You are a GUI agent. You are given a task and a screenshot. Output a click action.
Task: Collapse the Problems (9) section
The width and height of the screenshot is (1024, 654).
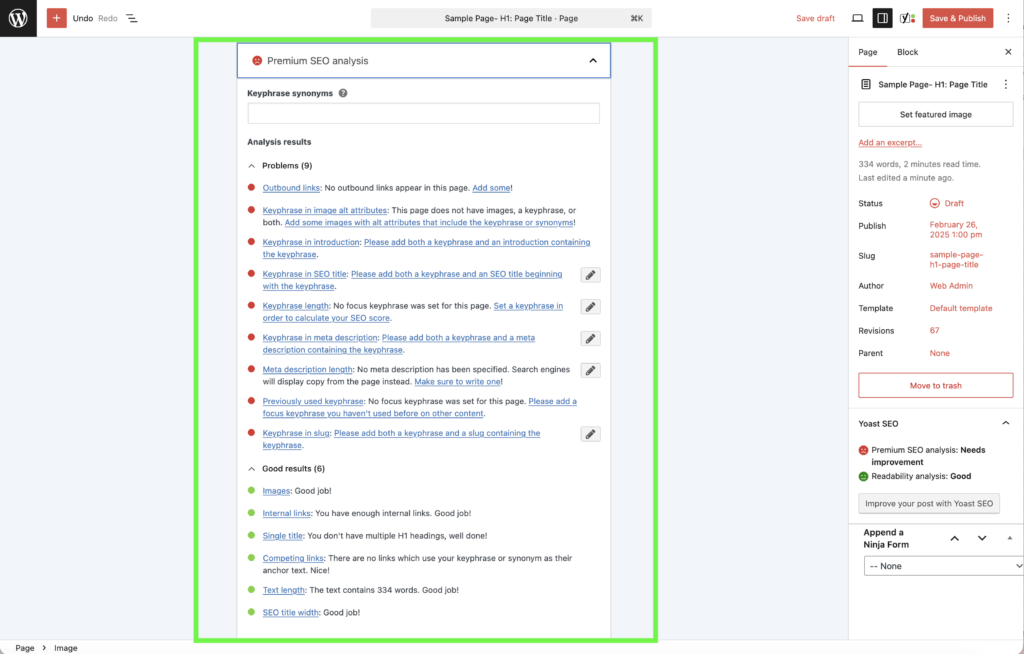pos(251,165)
